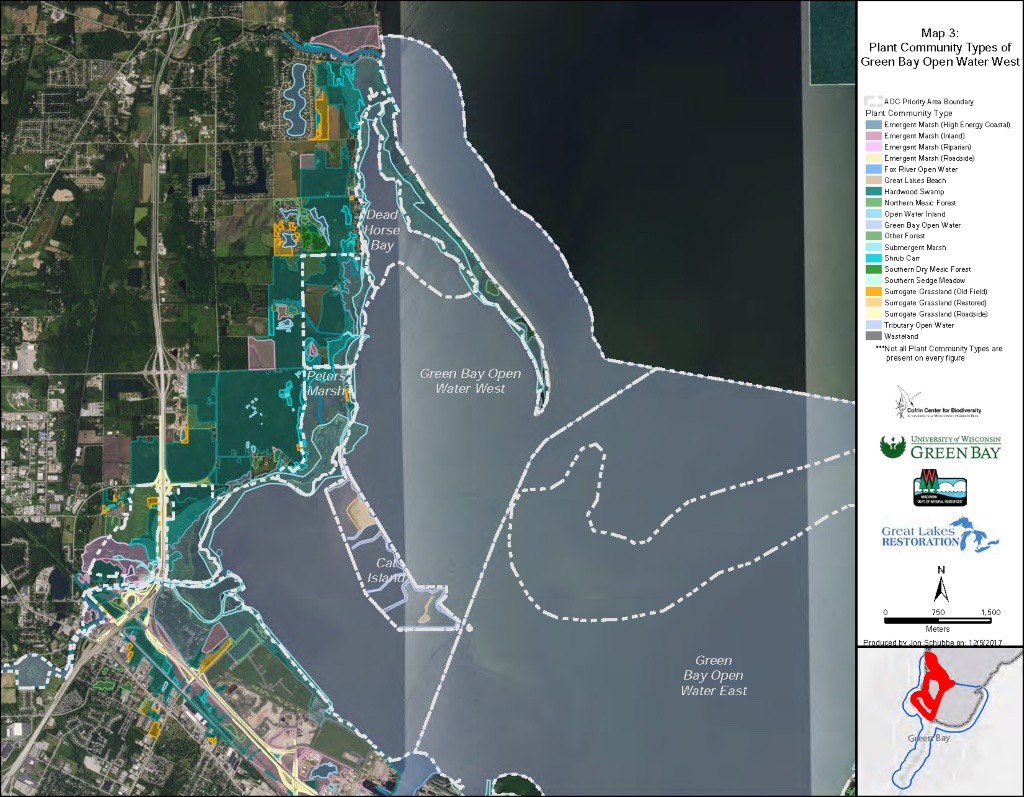Click the "Dead Horse Bay" map label
The width and height of the screenshot is (1024, 797).
[381, 230]
